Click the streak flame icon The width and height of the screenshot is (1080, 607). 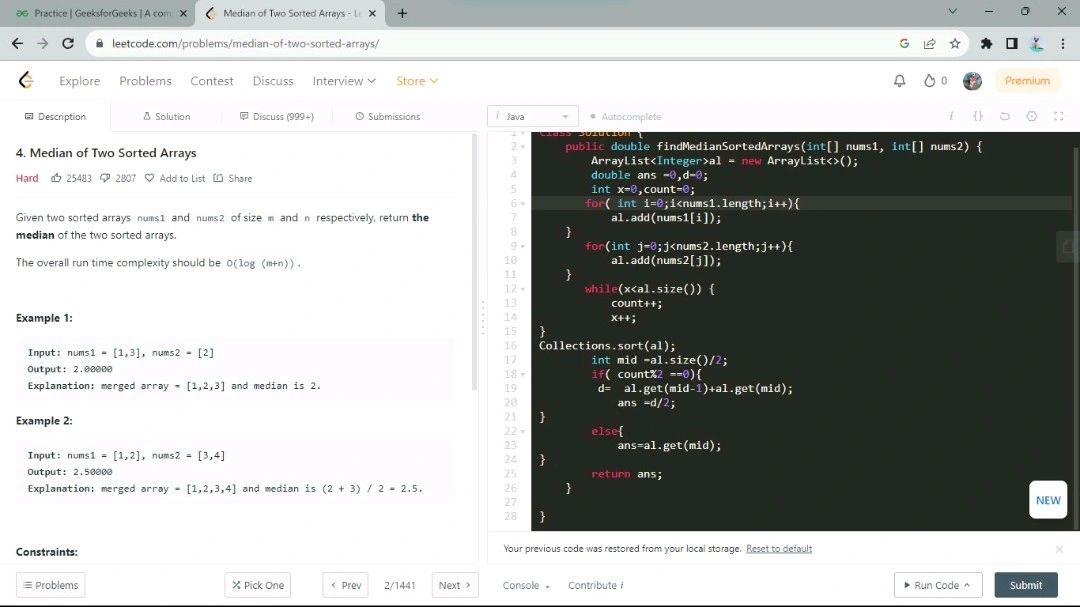[929, 81]
